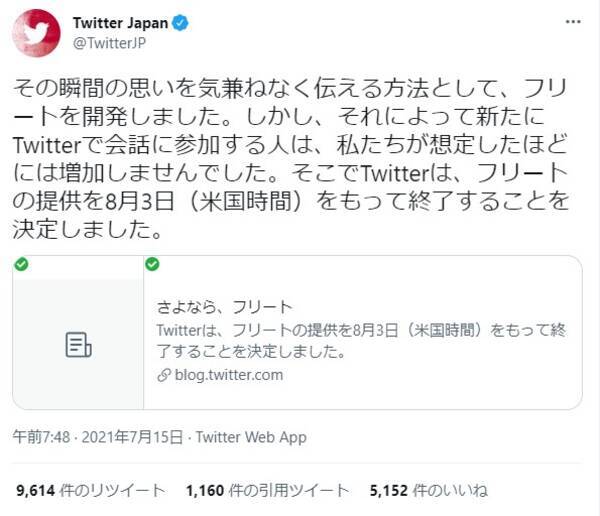Click the tweet's final line 決定しました

coord(90,228)
